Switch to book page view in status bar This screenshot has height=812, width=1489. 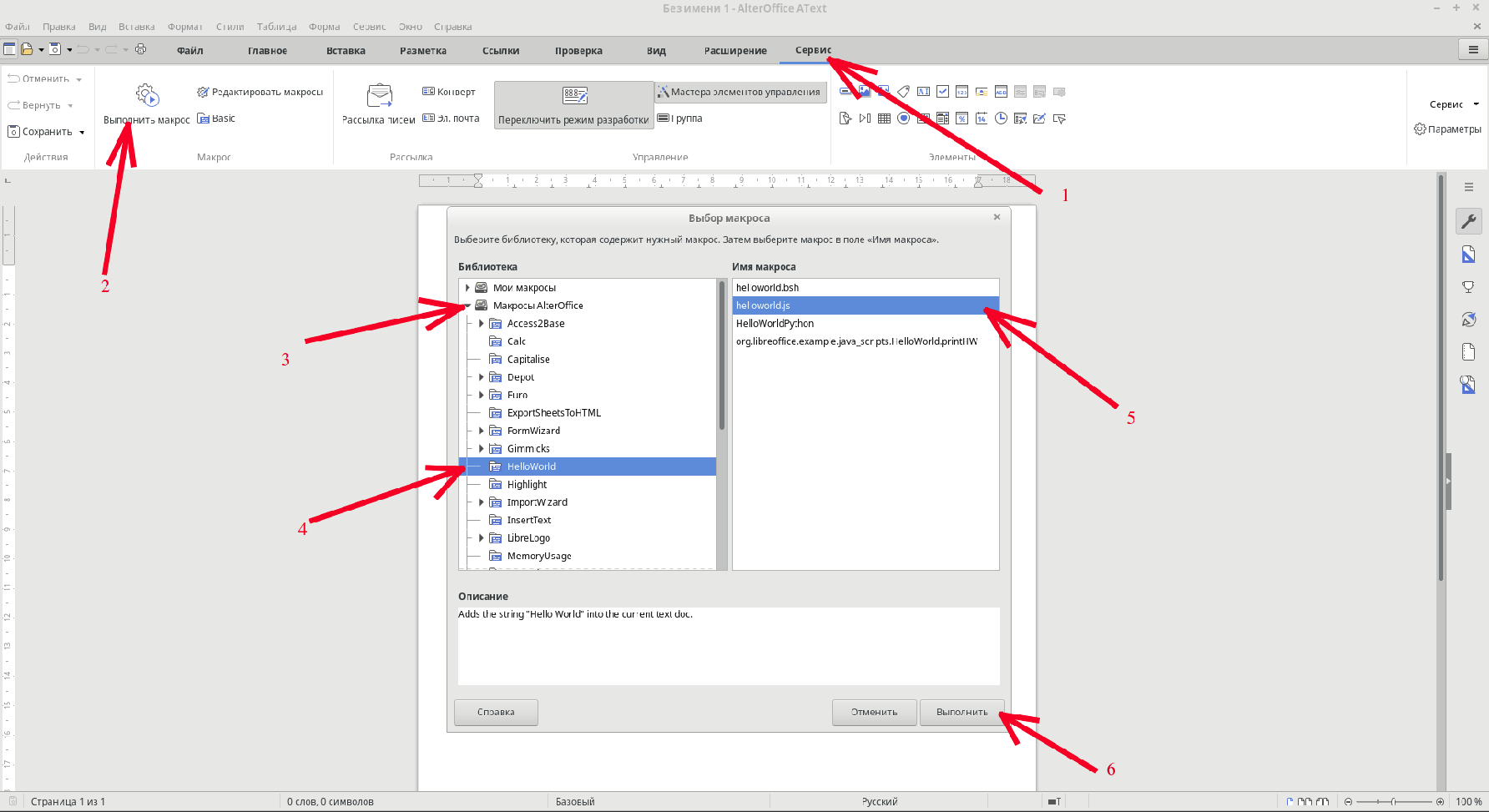1322,802
